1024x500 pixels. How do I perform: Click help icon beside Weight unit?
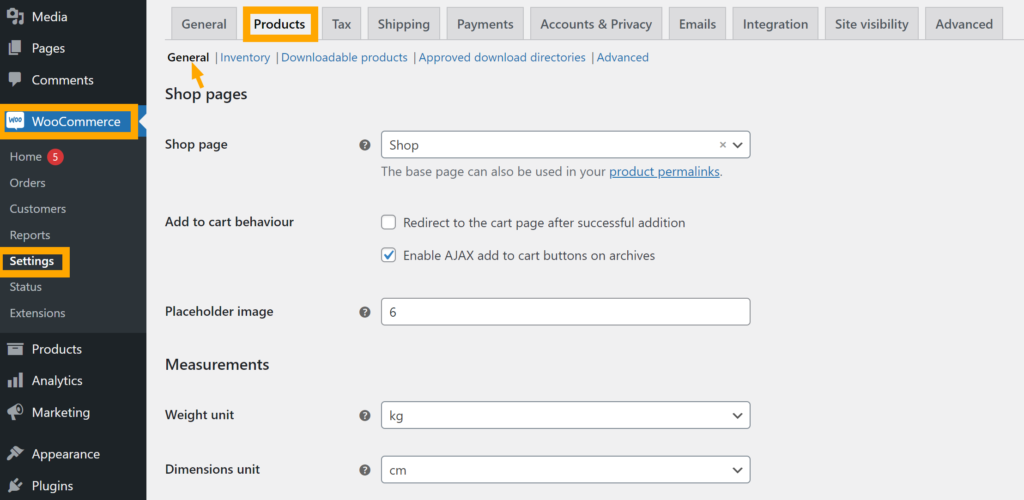pos(365,415)
